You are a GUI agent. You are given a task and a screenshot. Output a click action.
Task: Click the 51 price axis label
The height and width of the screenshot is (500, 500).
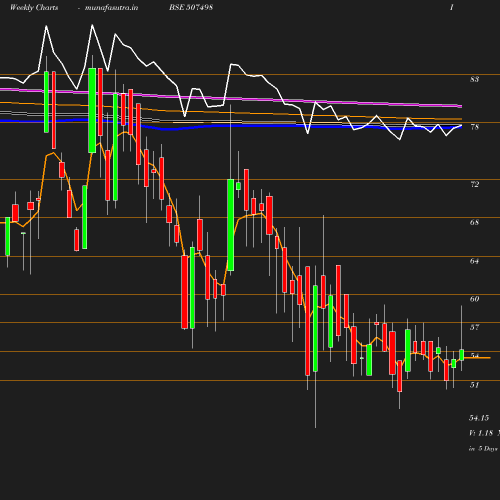[x=474, y=385]
